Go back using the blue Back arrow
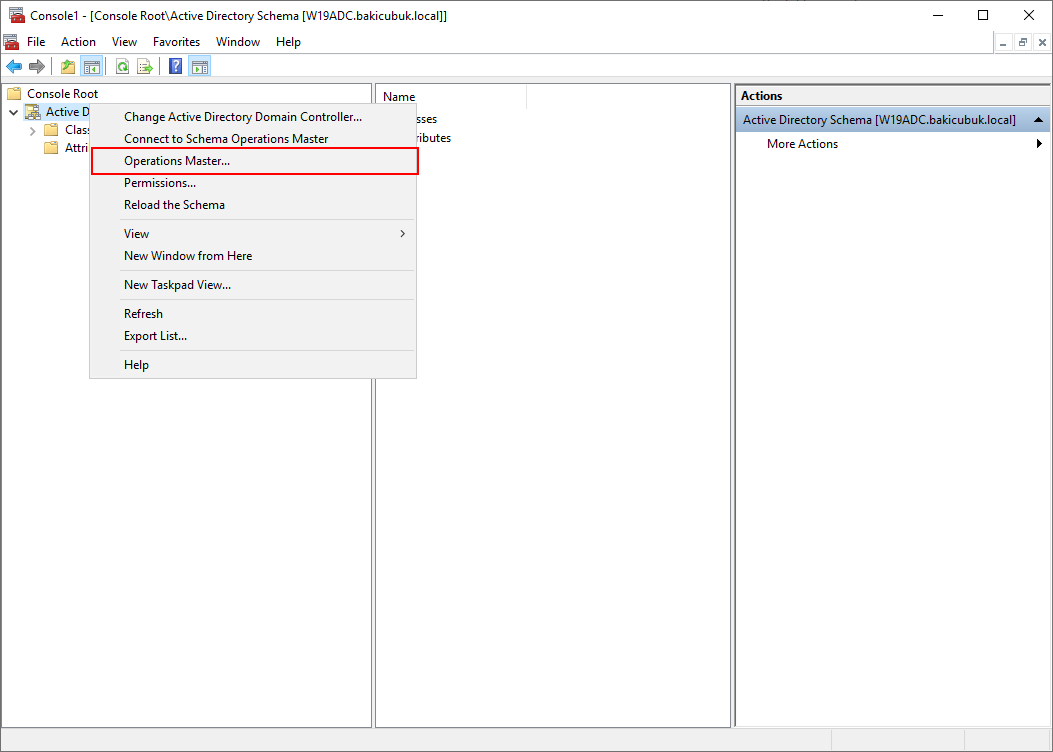Viewport: 1053px width, 752px height. [x=14, y=66]
